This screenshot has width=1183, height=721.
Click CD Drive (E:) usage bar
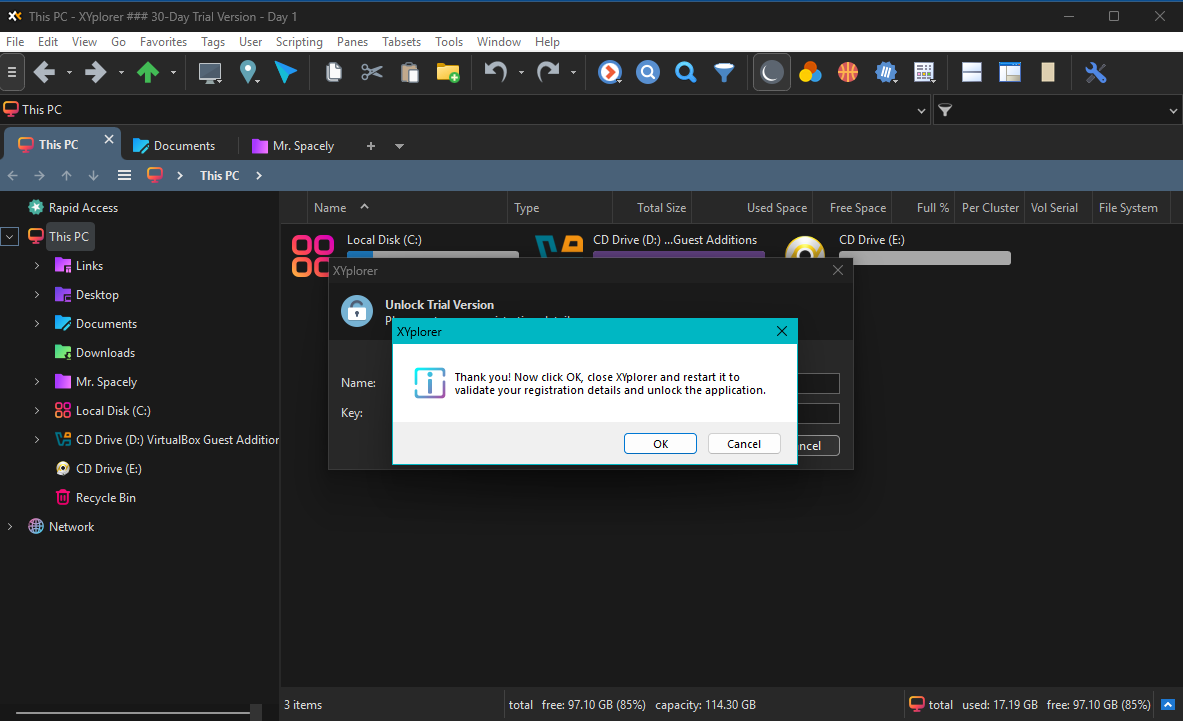tap(924, 258)
